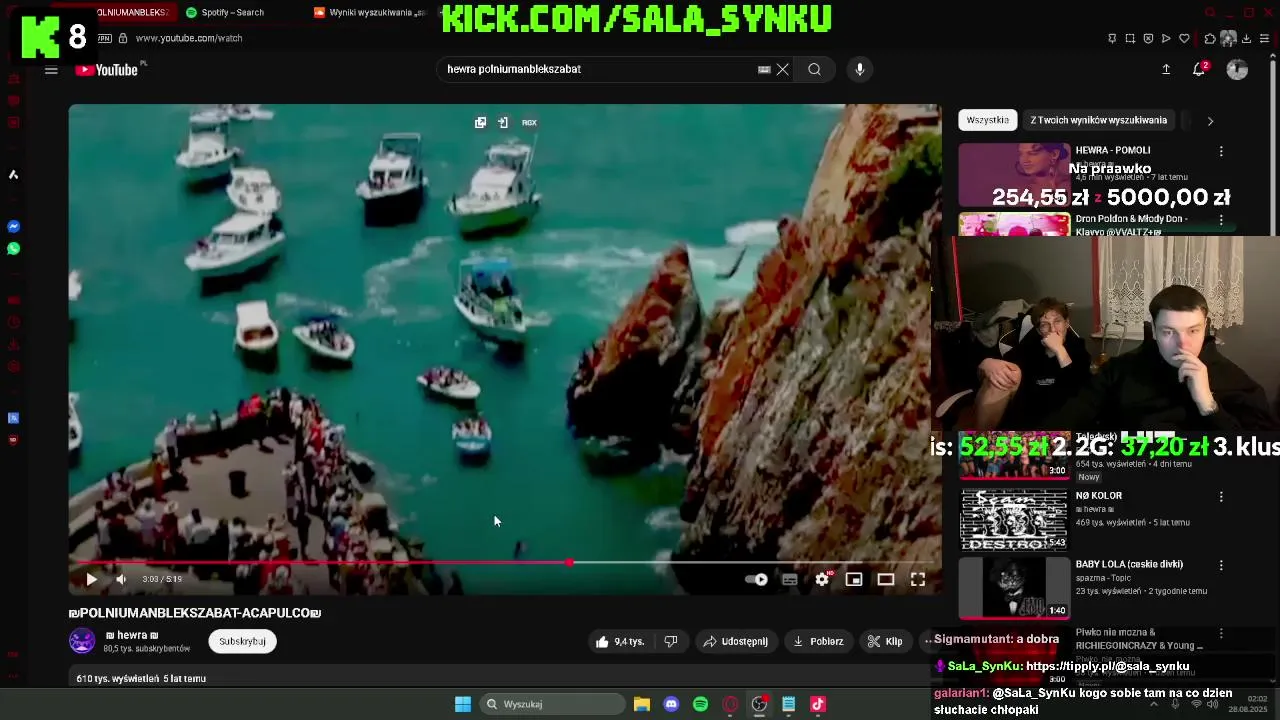Open Spotify from the taskbar
Viewport: 1280px width, 720px height.
pos(701,704)
